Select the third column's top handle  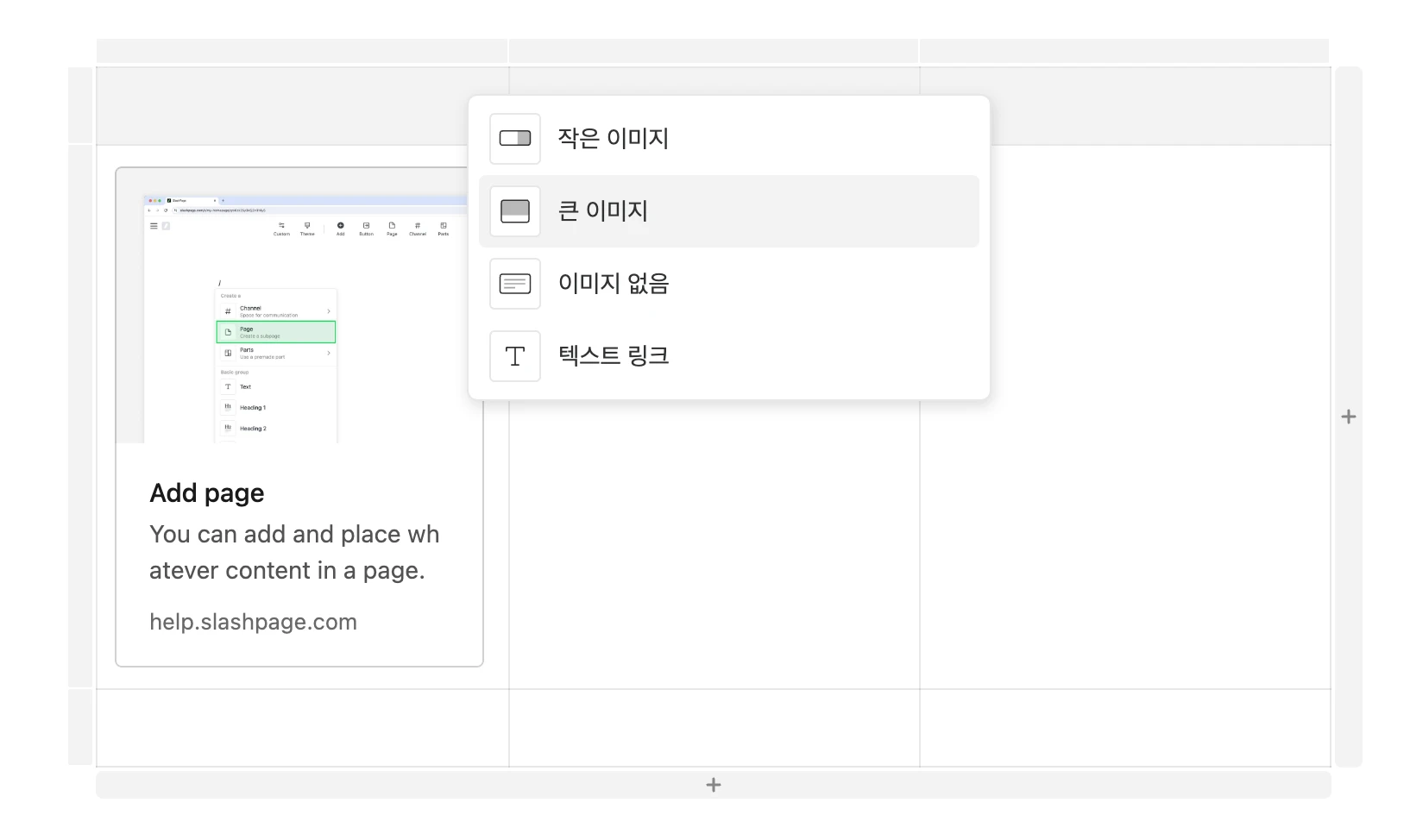coord(1124,51)
